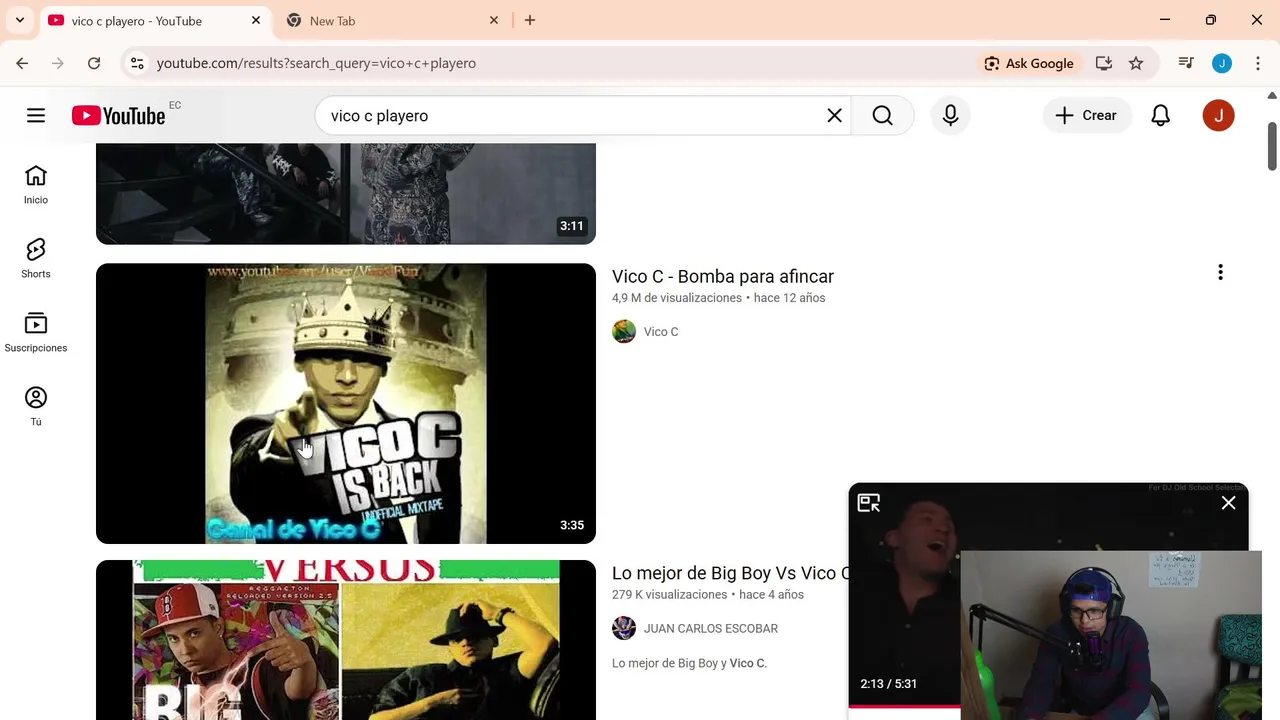Open a new browser tab with plus

[x=530, y=20]
